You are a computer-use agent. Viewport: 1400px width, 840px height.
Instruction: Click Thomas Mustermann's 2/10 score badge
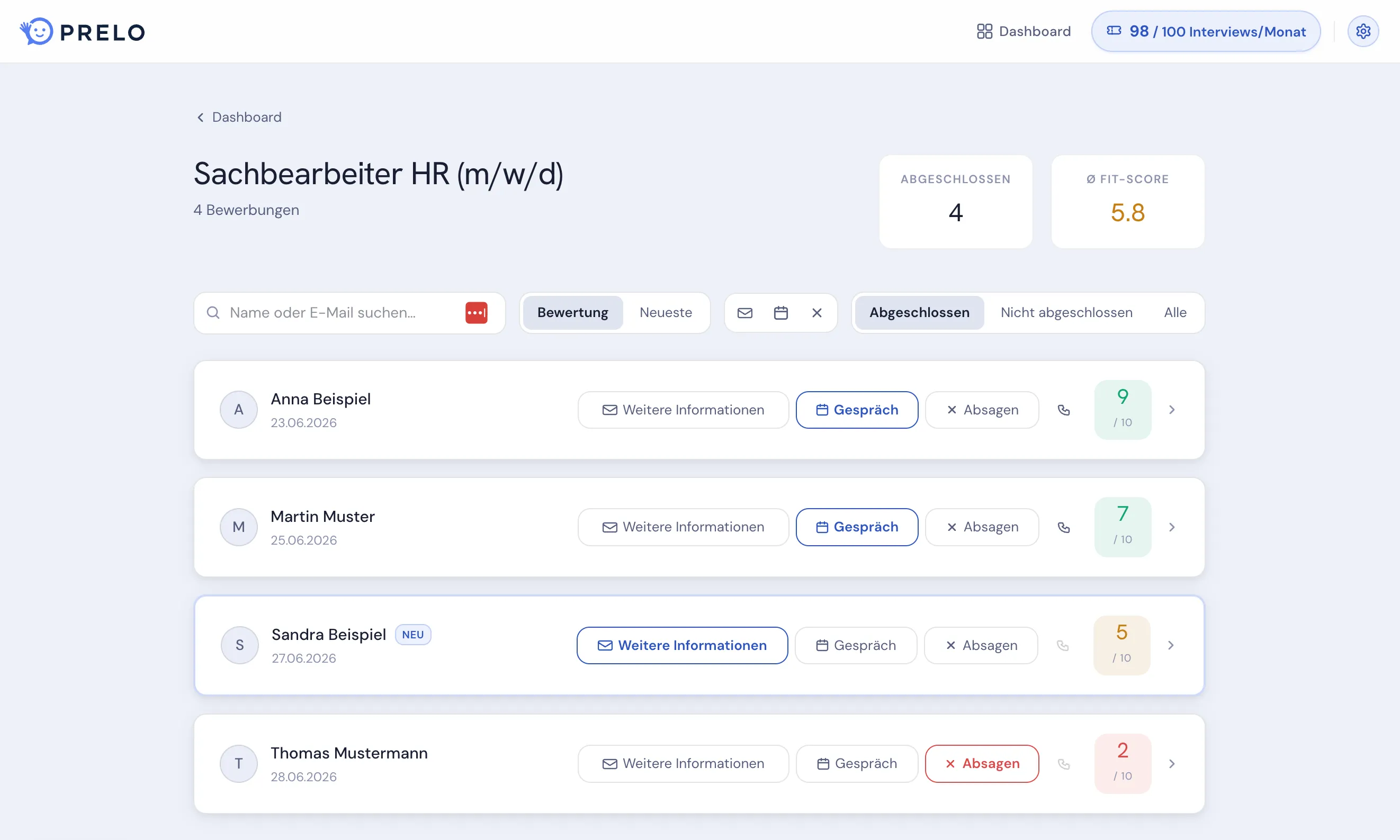[1123, 764]
